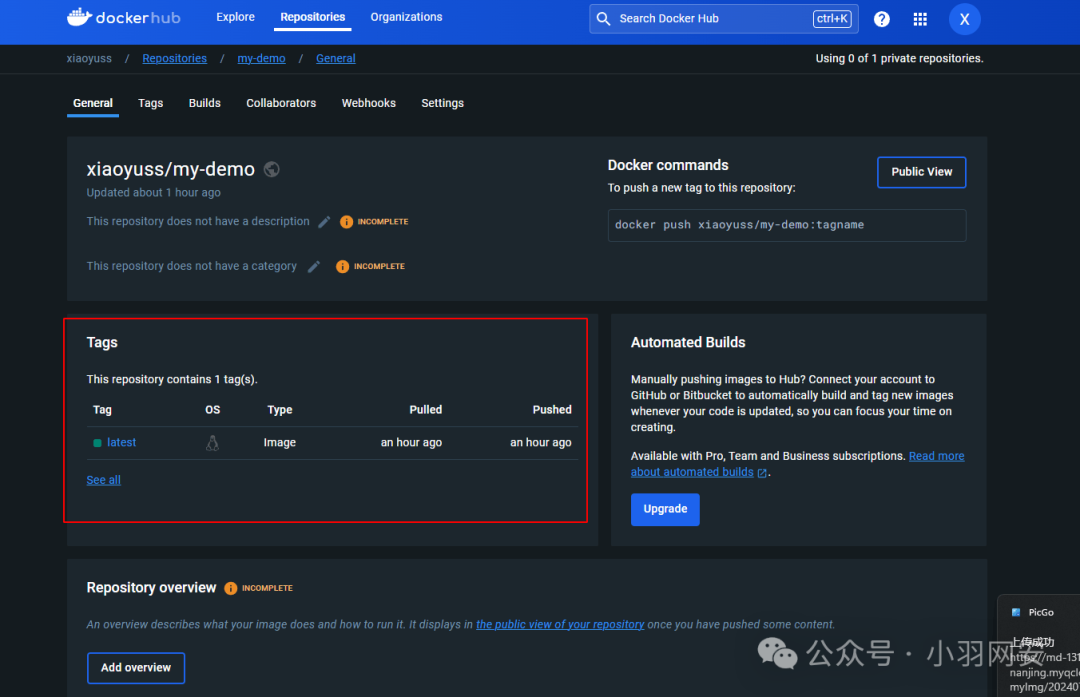This screenshot has height=697, width=1080.
Task: Click Repository overview INCOMPLETE info icon
Action: (231, 588)
